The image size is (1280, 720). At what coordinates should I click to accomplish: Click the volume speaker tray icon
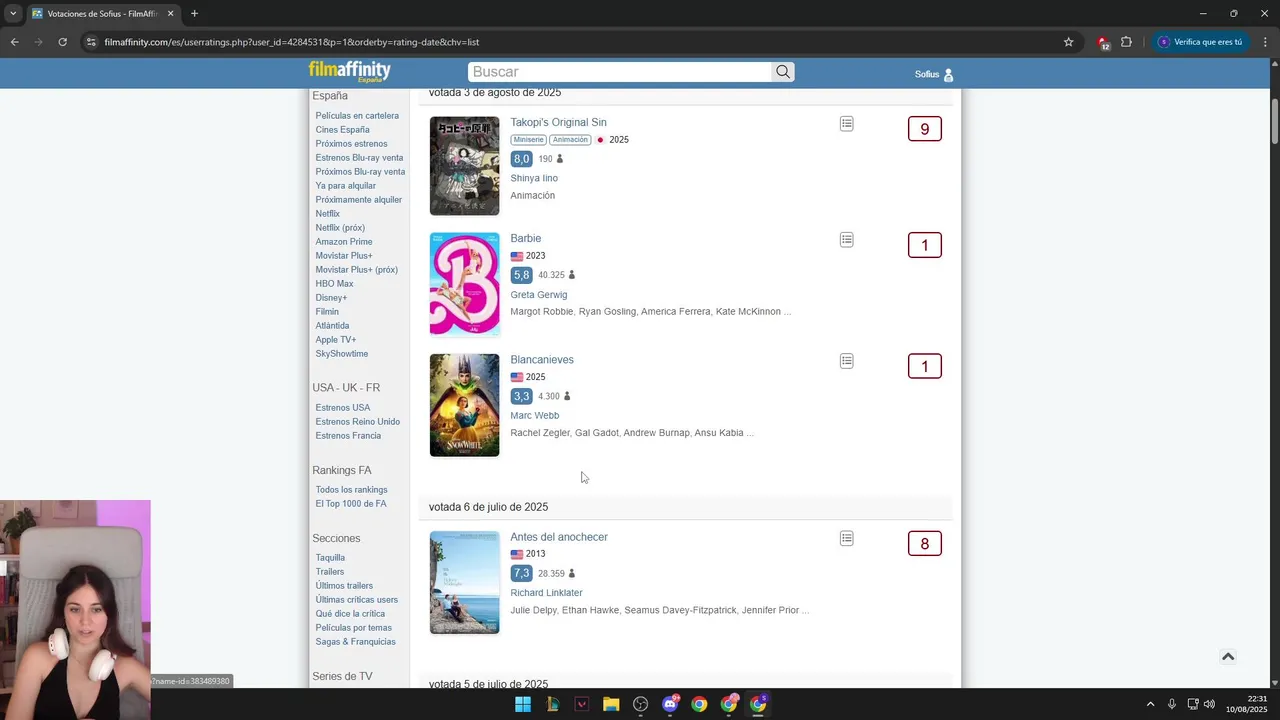(1209, 704)
